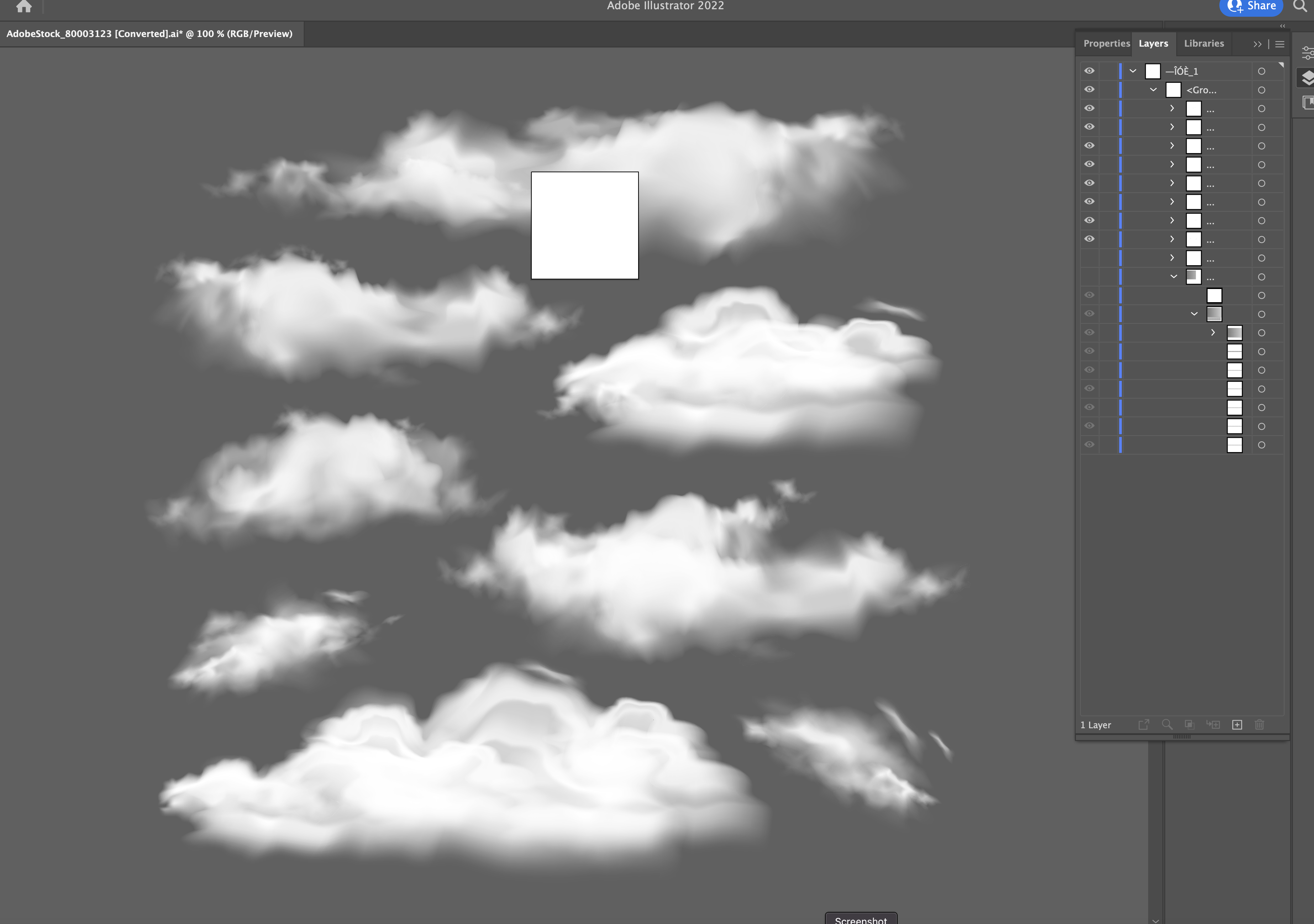Open the Layers panel hamburger menu
The image size is (1314, 924).
1280,44
